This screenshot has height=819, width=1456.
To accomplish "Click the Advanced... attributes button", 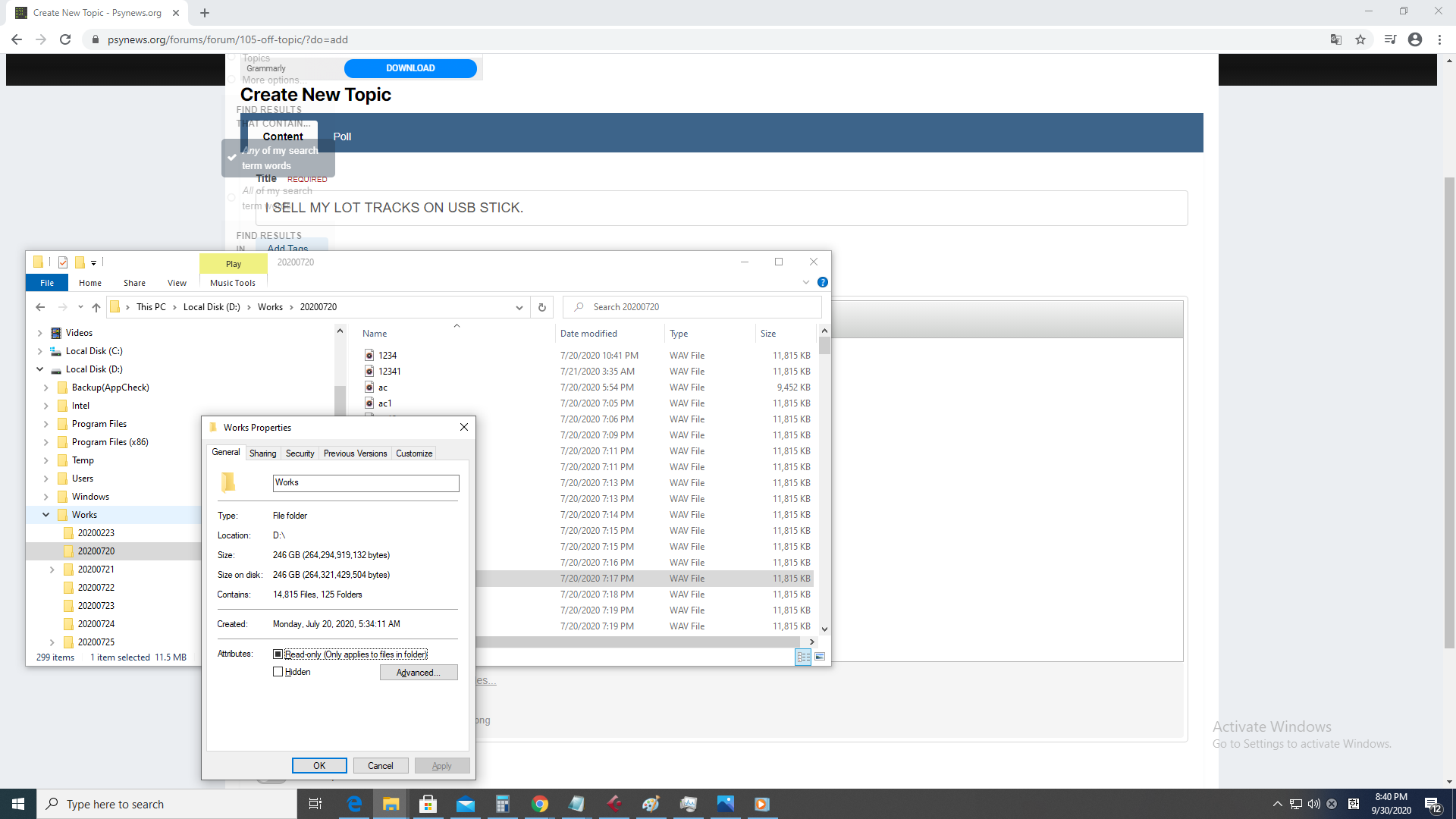I will coord(418,673).
